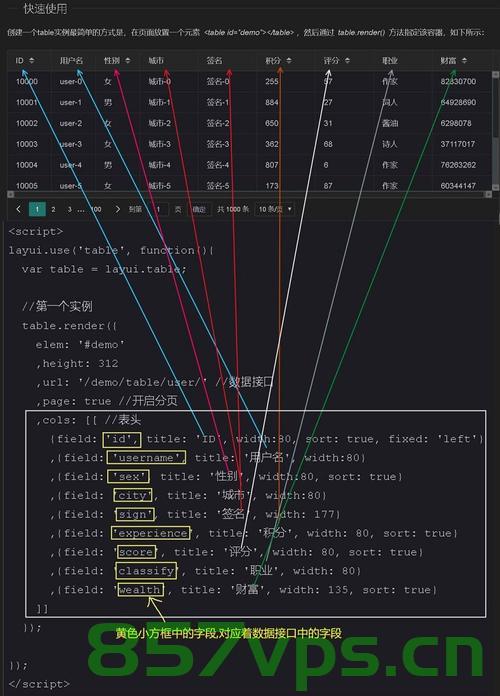Click the sort arrows beside 性别 header
Image resolution: width=500 pixels, height=696 pixels.
coord(128,60)
